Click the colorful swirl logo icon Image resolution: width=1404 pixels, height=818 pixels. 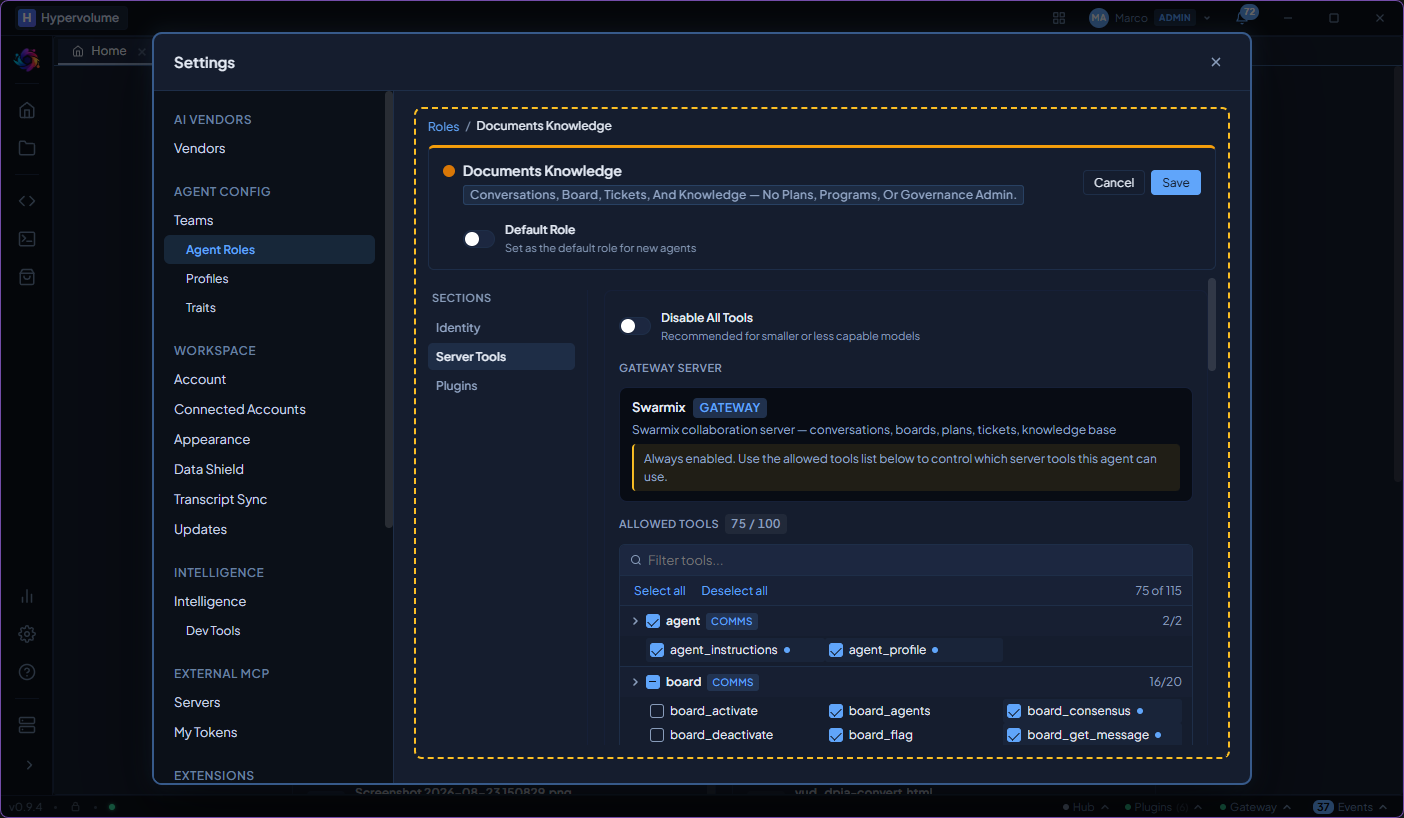(x=26, y=59)
